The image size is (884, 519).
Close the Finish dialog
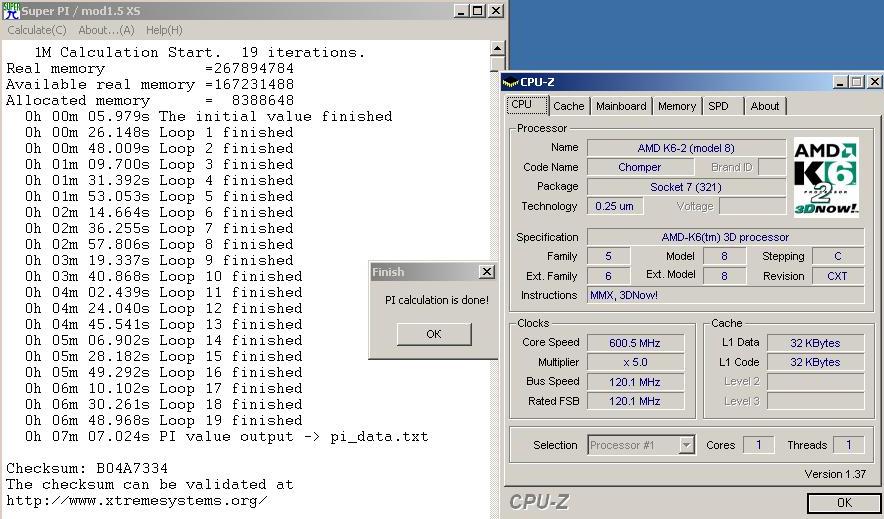pyautogui.click(x=487, y=272)
